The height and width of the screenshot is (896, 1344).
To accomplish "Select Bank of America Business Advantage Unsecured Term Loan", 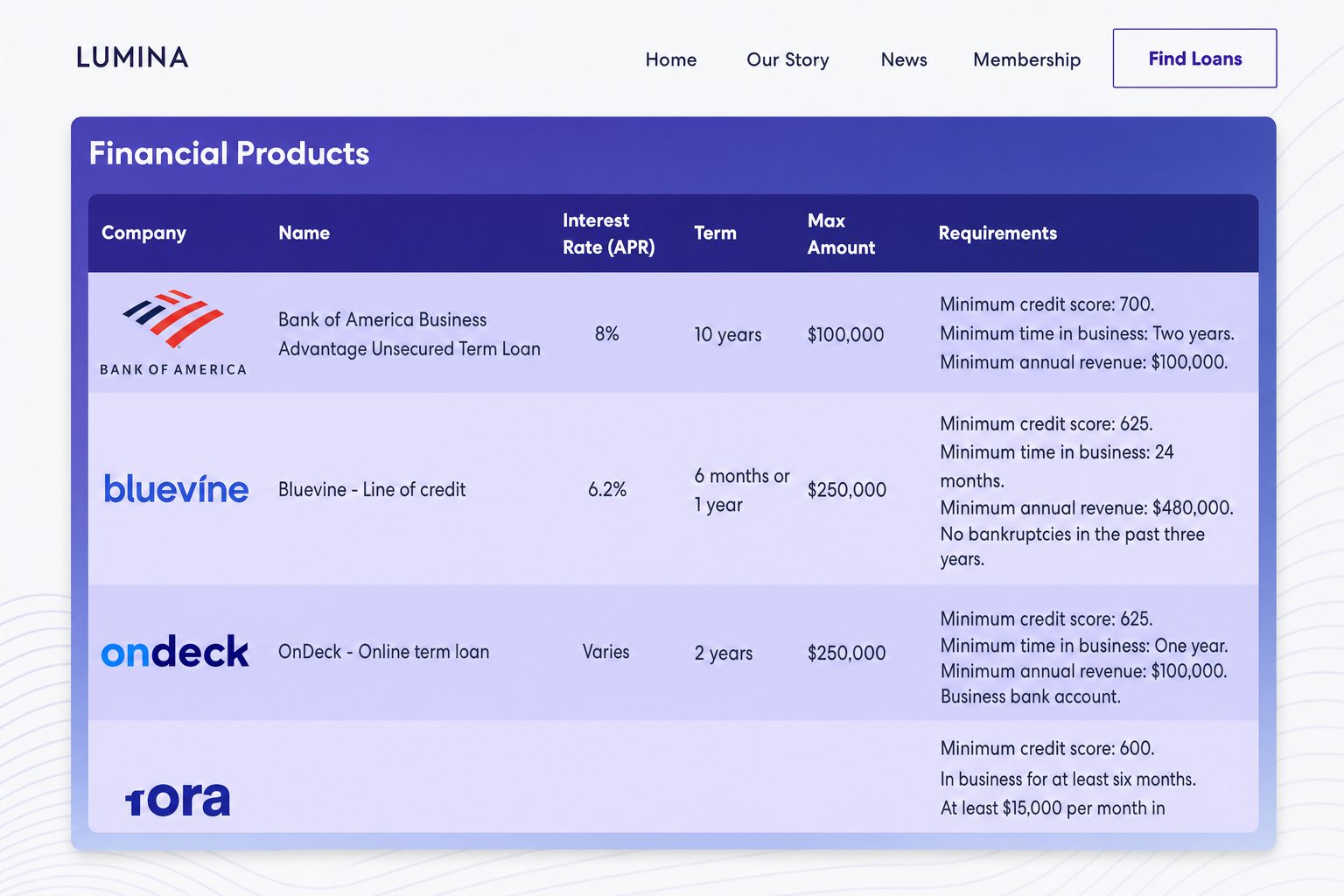I will click(x=409, y=334).
